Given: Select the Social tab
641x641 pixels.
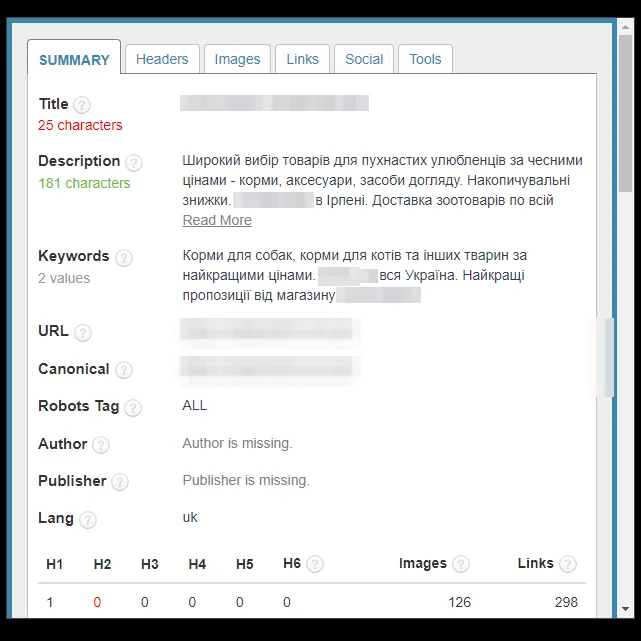Looking at the screenshot, I should 364,59.
